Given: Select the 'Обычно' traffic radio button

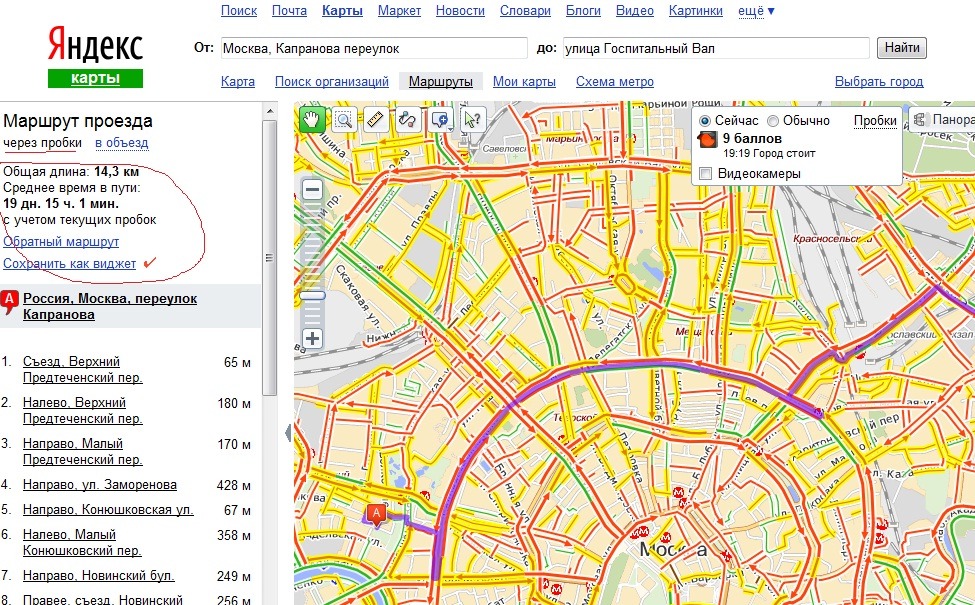Looking at the screenshot, I should 773,120.
